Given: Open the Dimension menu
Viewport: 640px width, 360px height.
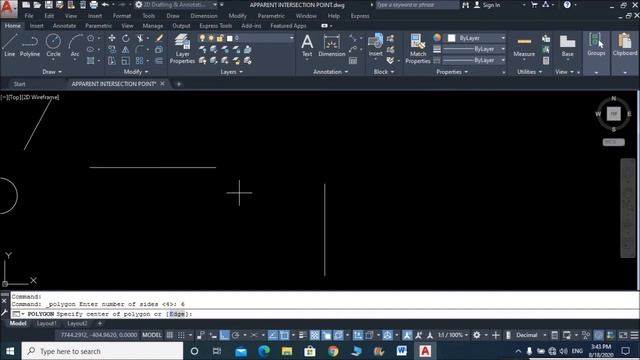Looking at the screenshot, I should tap(204, 16).
